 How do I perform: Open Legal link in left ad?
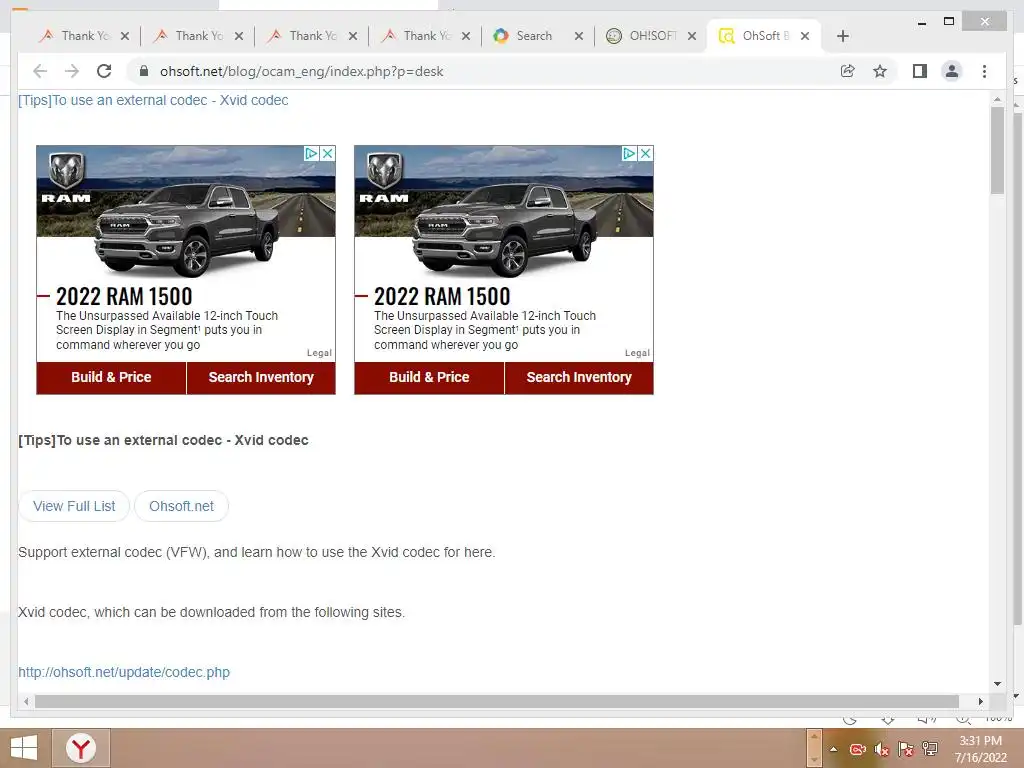click(x=319, y=353)
